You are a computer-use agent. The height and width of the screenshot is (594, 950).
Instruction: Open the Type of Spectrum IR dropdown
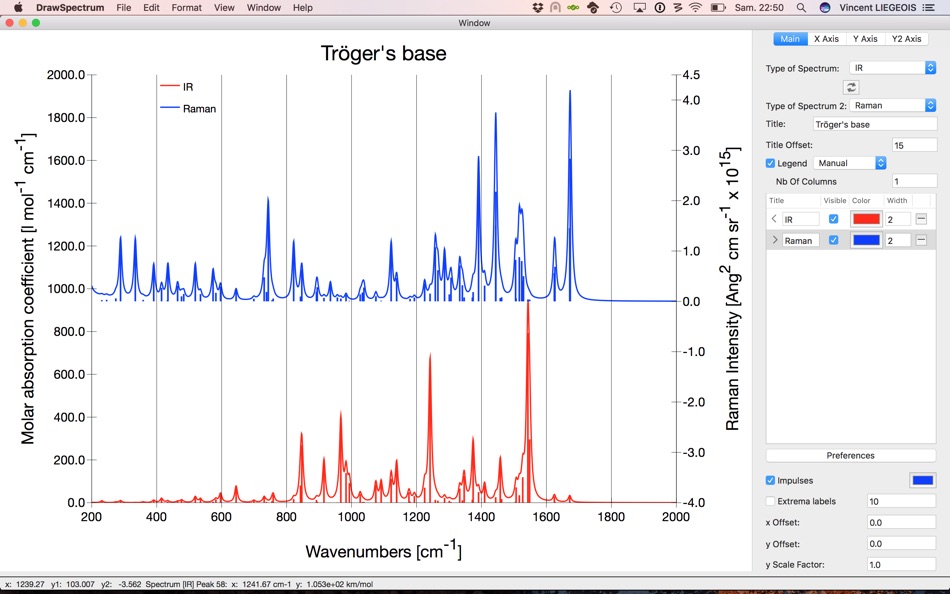click(893, 68)
